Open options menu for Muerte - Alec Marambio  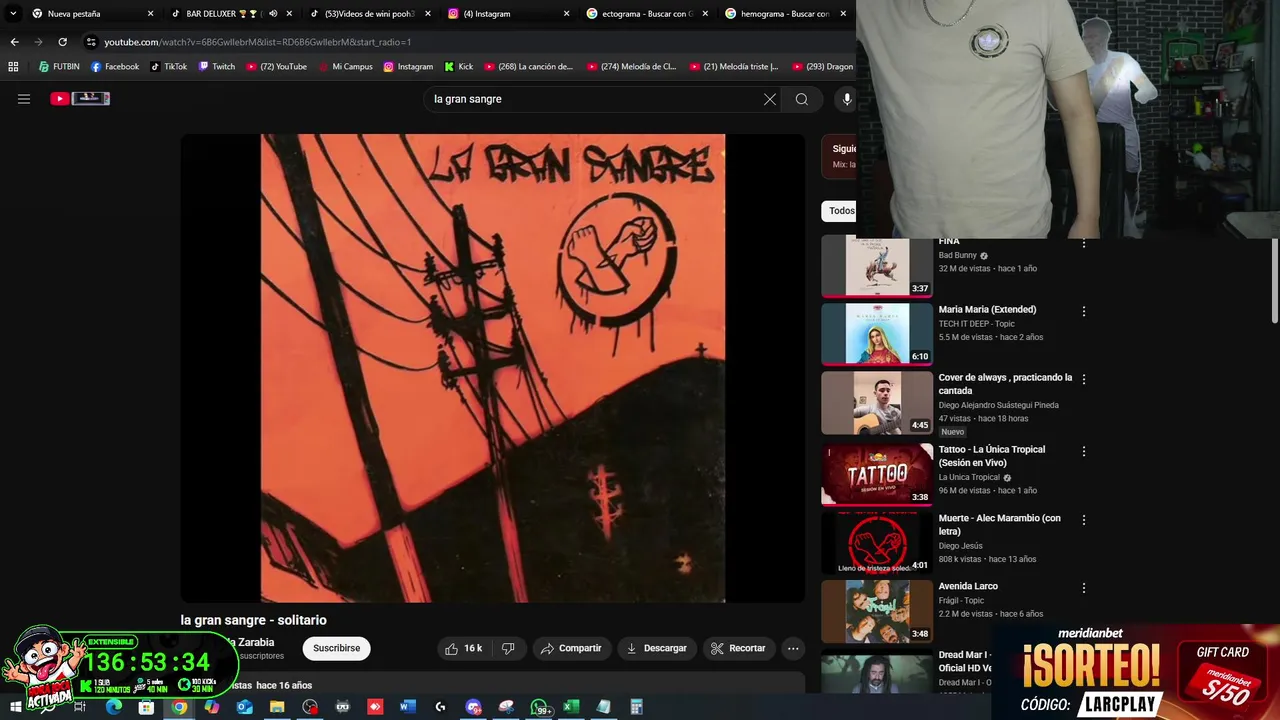pos(1083,520)
